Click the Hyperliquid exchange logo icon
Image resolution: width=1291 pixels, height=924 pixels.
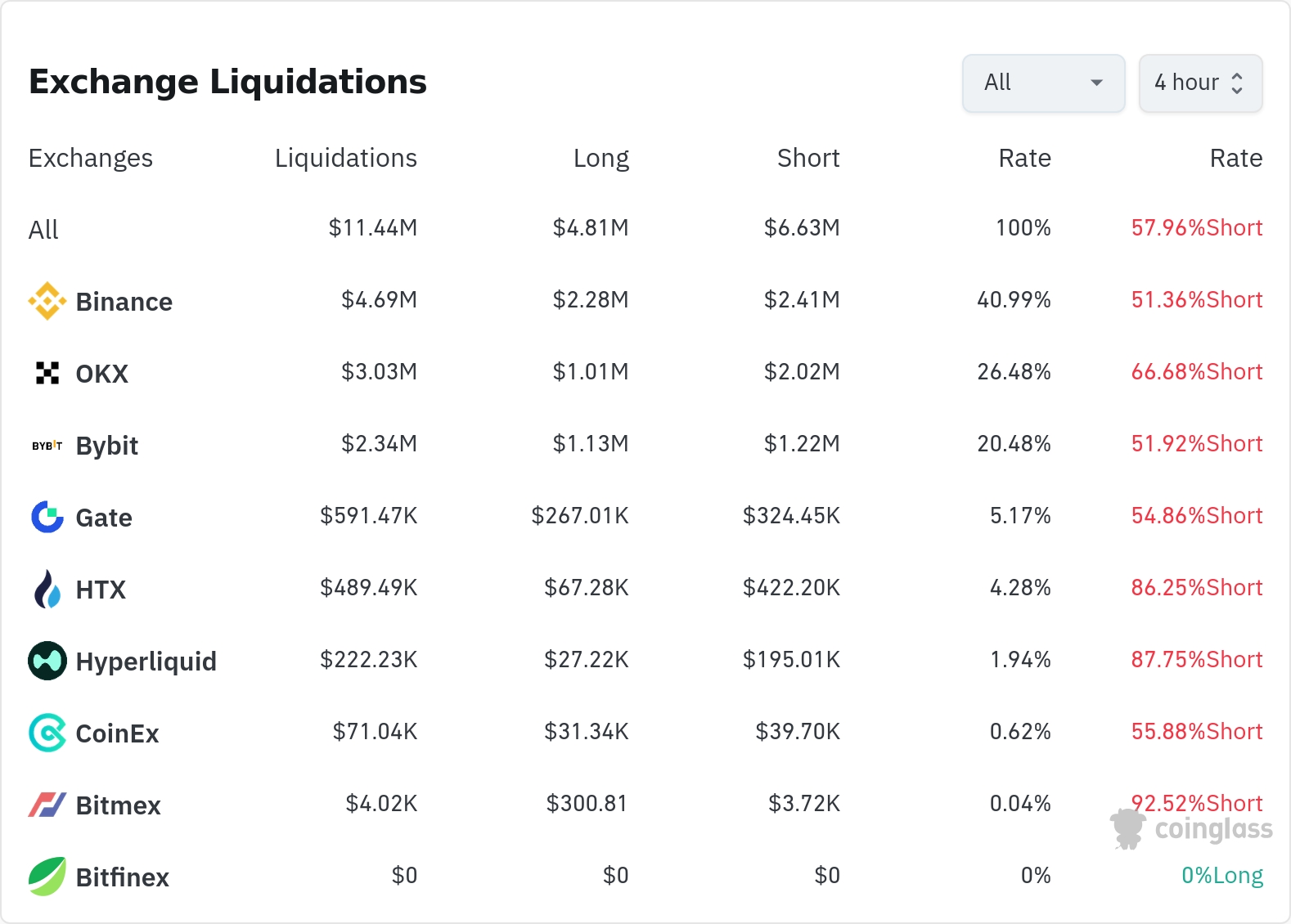(47, 661)
